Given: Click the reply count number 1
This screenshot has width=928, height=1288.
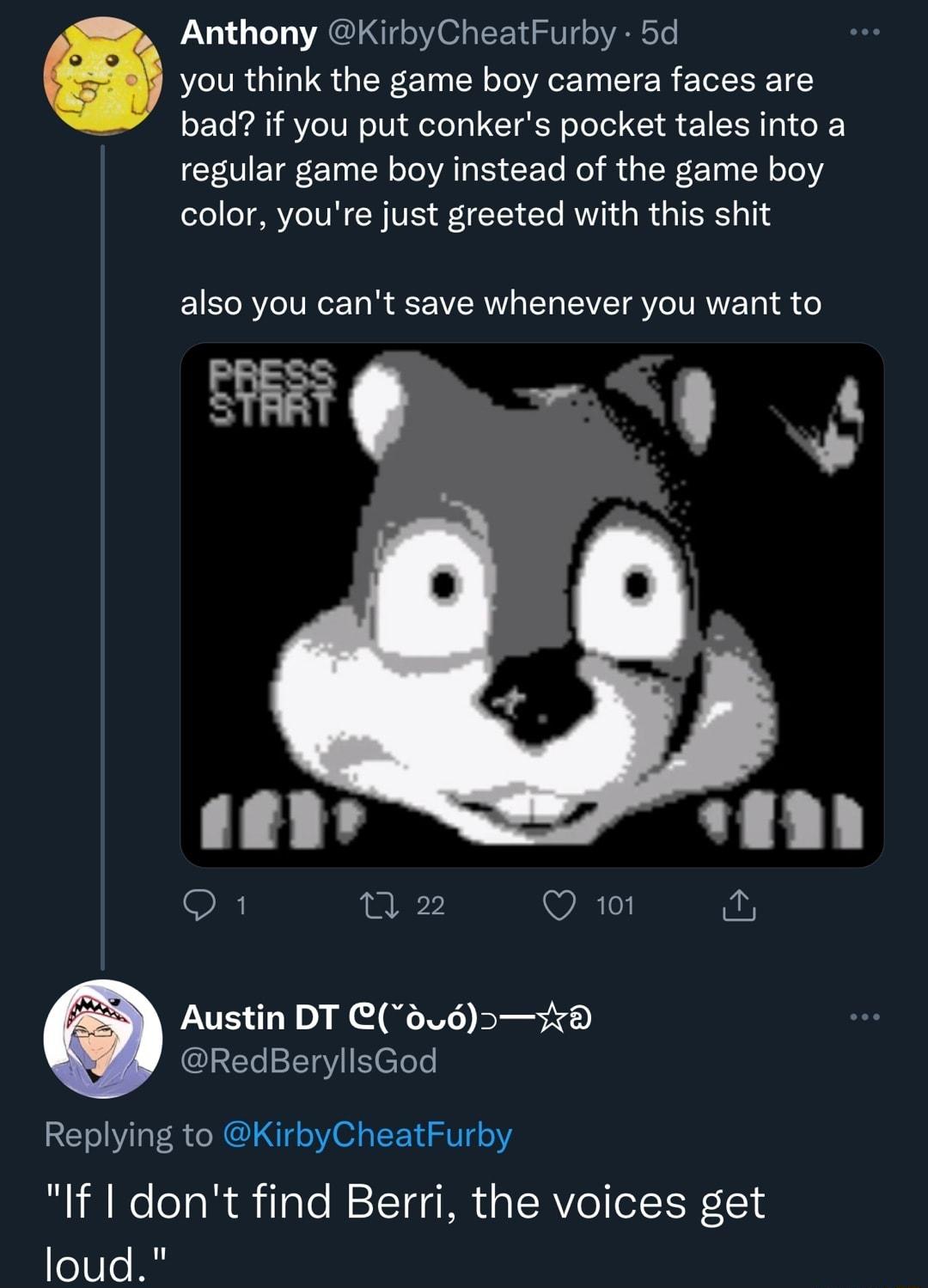Looking at the screenshot, I should pyautogui.click(x=241, y=906).
